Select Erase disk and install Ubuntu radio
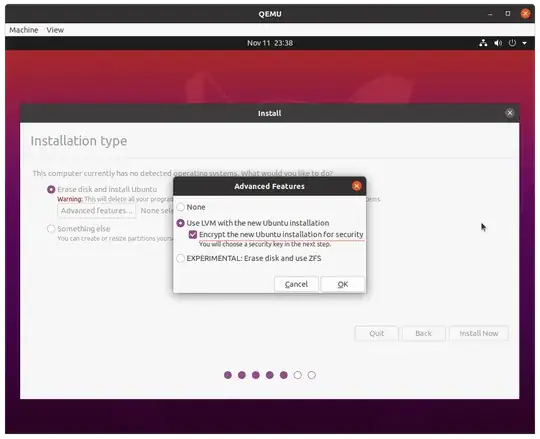 coord(51,189)
